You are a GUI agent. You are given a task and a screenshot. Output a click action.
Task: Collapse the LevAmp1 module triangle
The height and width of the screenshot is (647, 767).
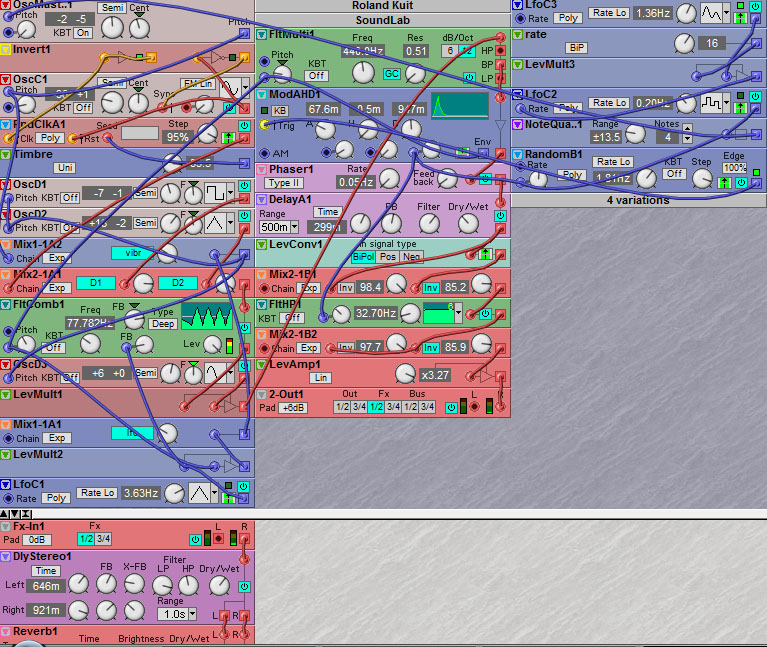(x=262, y=365)
